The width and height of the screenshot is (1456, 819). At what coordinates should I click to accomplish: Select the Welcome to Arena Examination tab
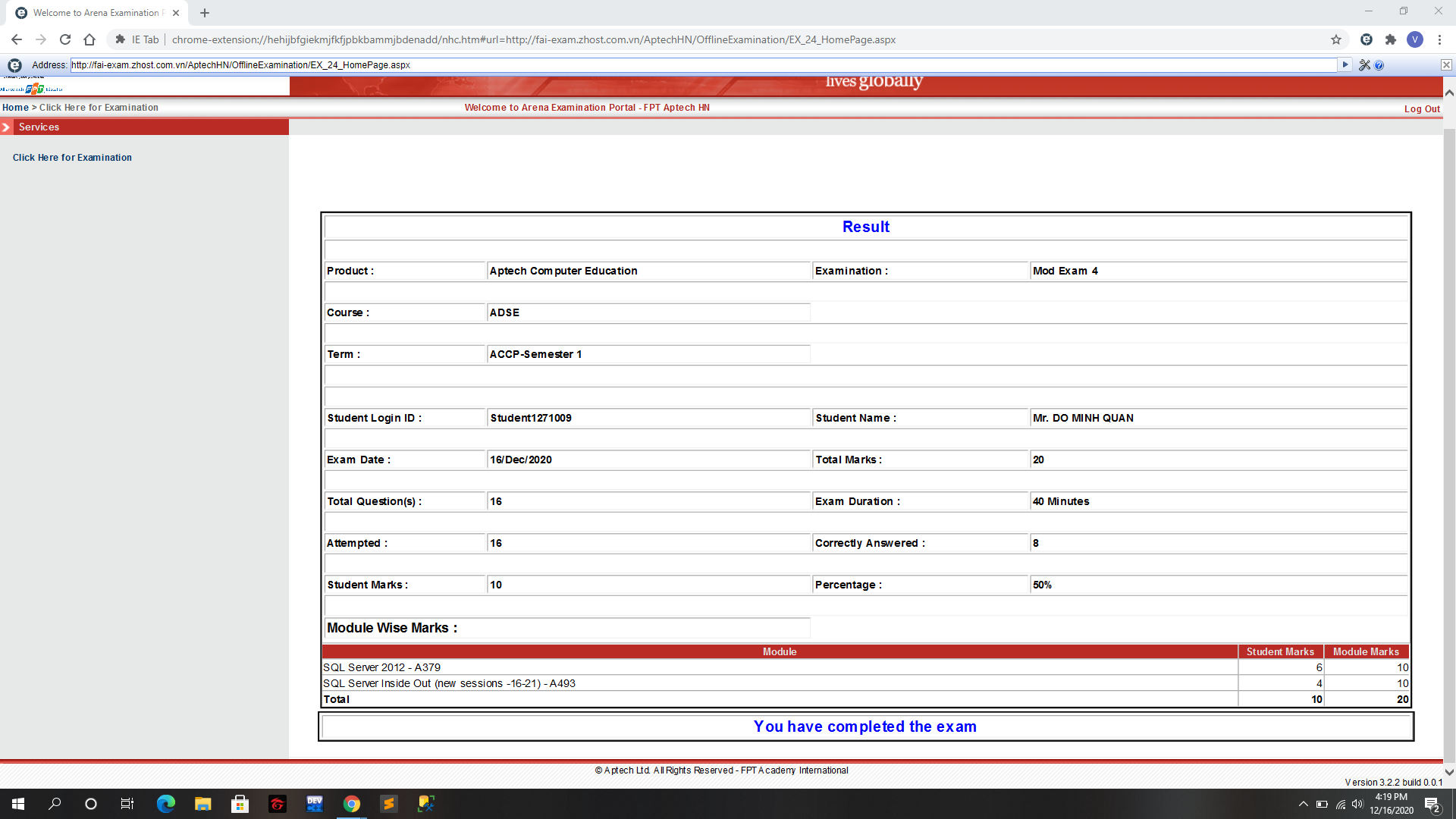pos(96,13)
